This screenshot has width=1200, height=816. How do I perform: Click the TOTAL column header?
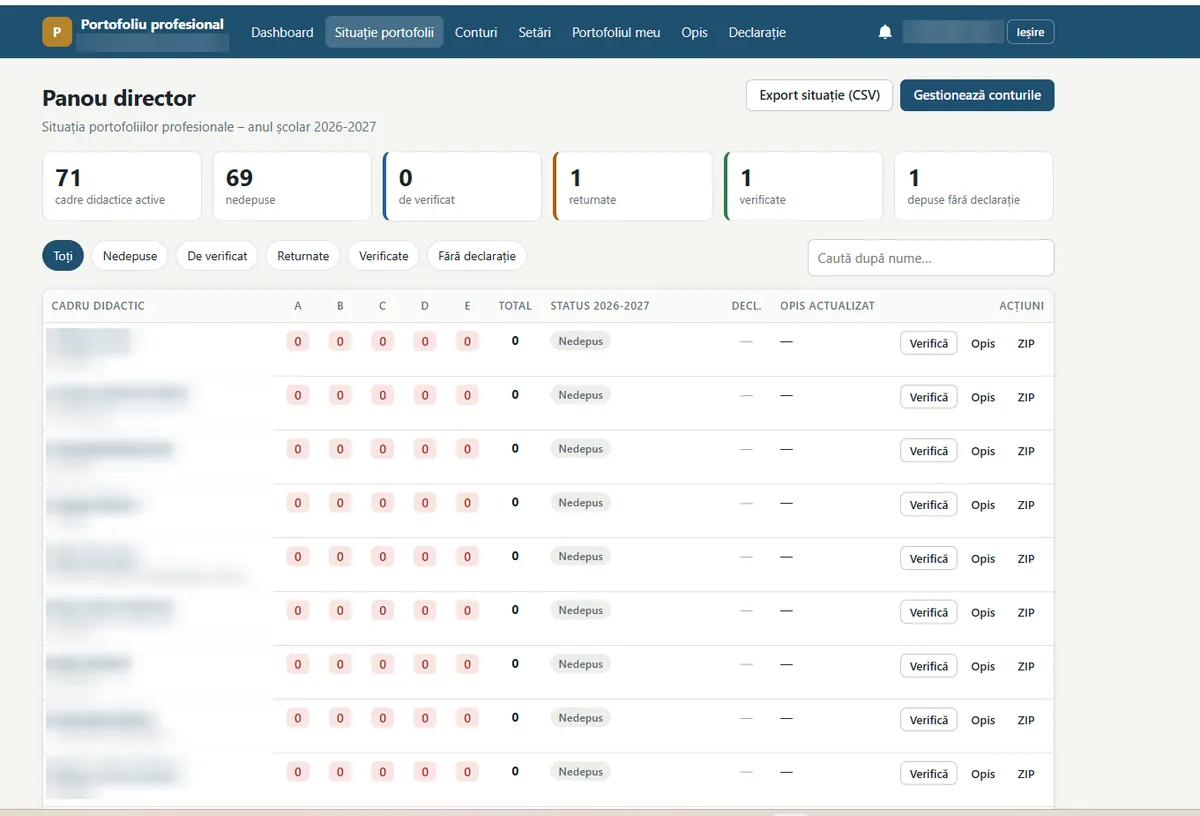(515, 306)
